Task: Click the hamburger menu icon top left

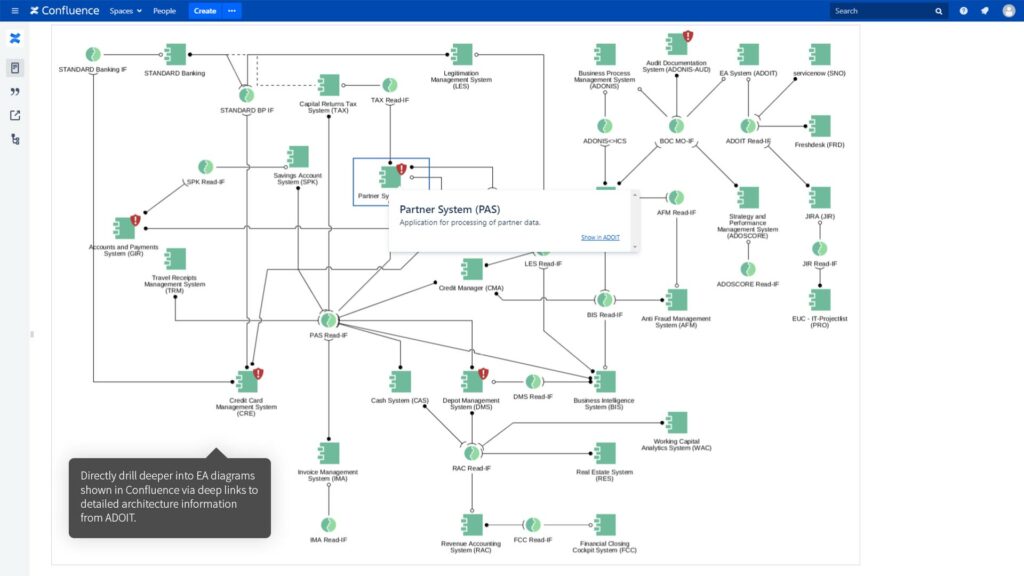Action: tap(14, 11)
